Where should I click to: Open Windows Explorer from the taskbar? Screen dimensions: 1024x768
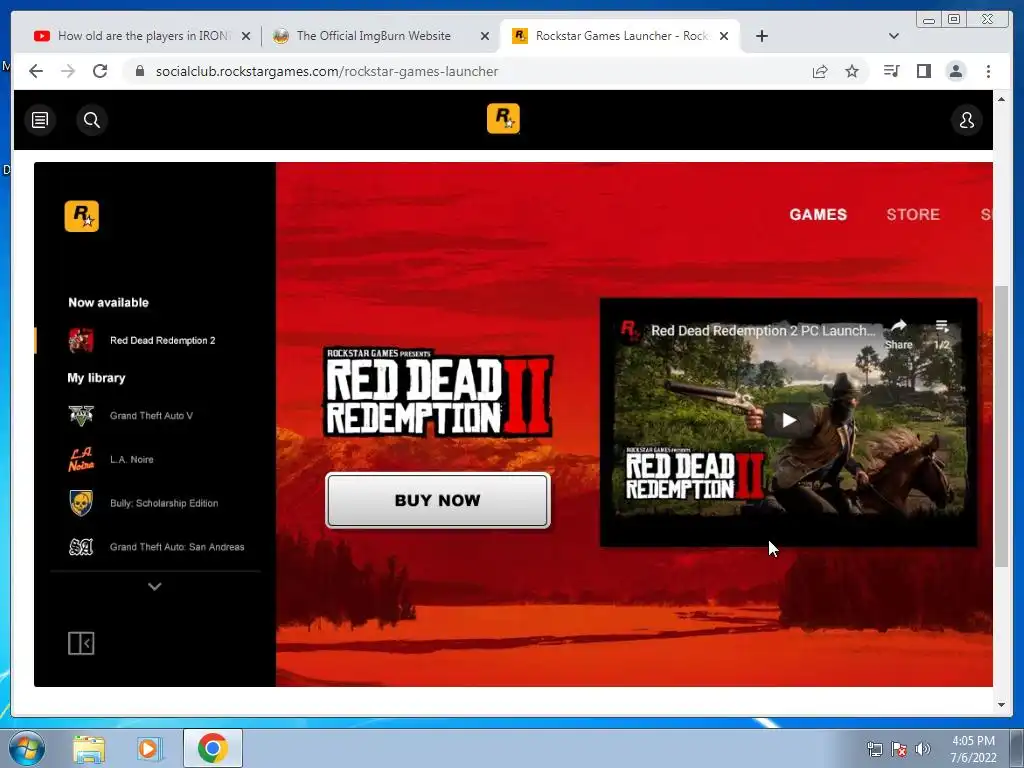(89, 748)
